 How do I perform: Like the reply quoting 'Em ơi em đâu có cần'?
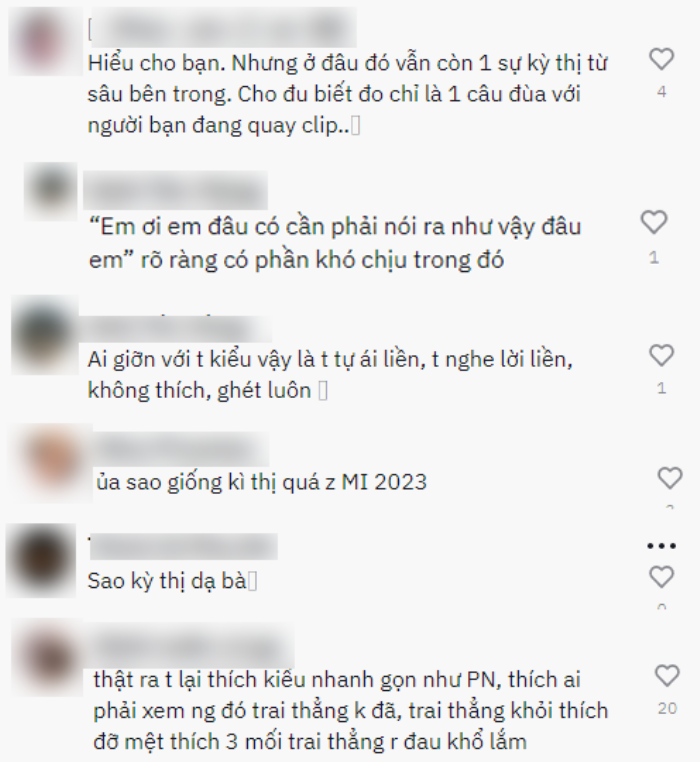pos(654,223)
